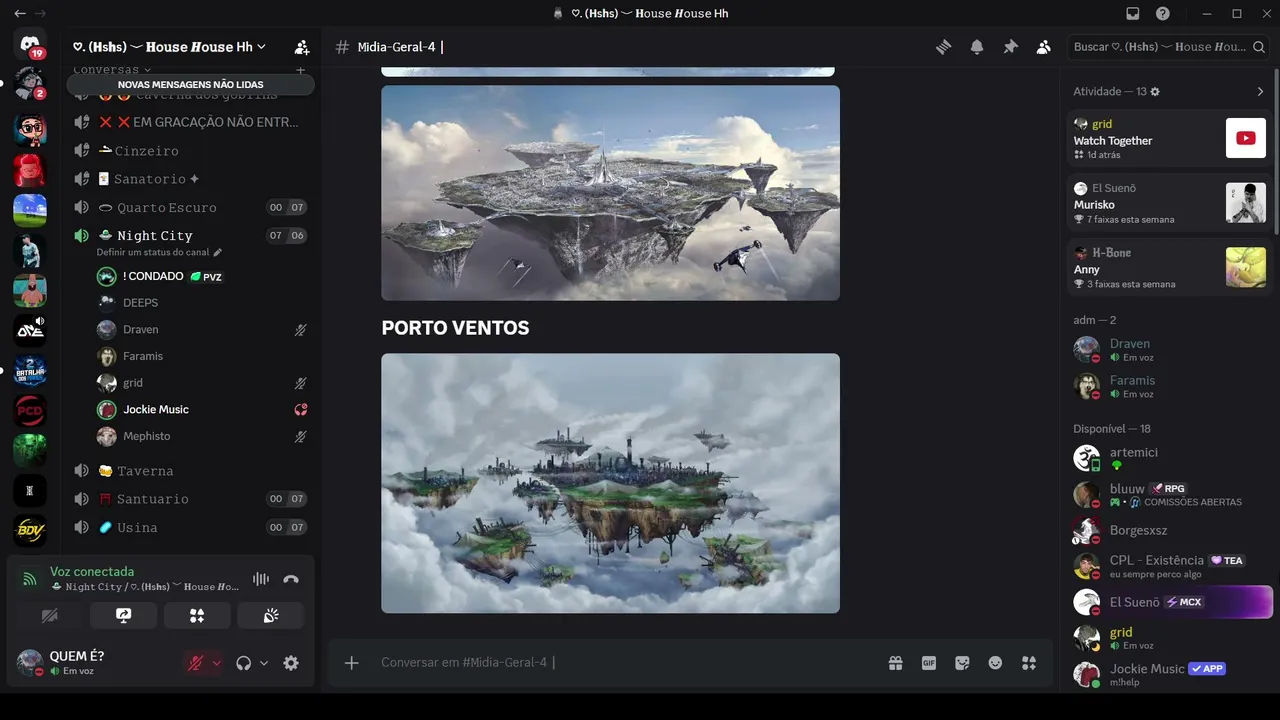Expand the Atividade section with its chevron

click(1260, 92)
